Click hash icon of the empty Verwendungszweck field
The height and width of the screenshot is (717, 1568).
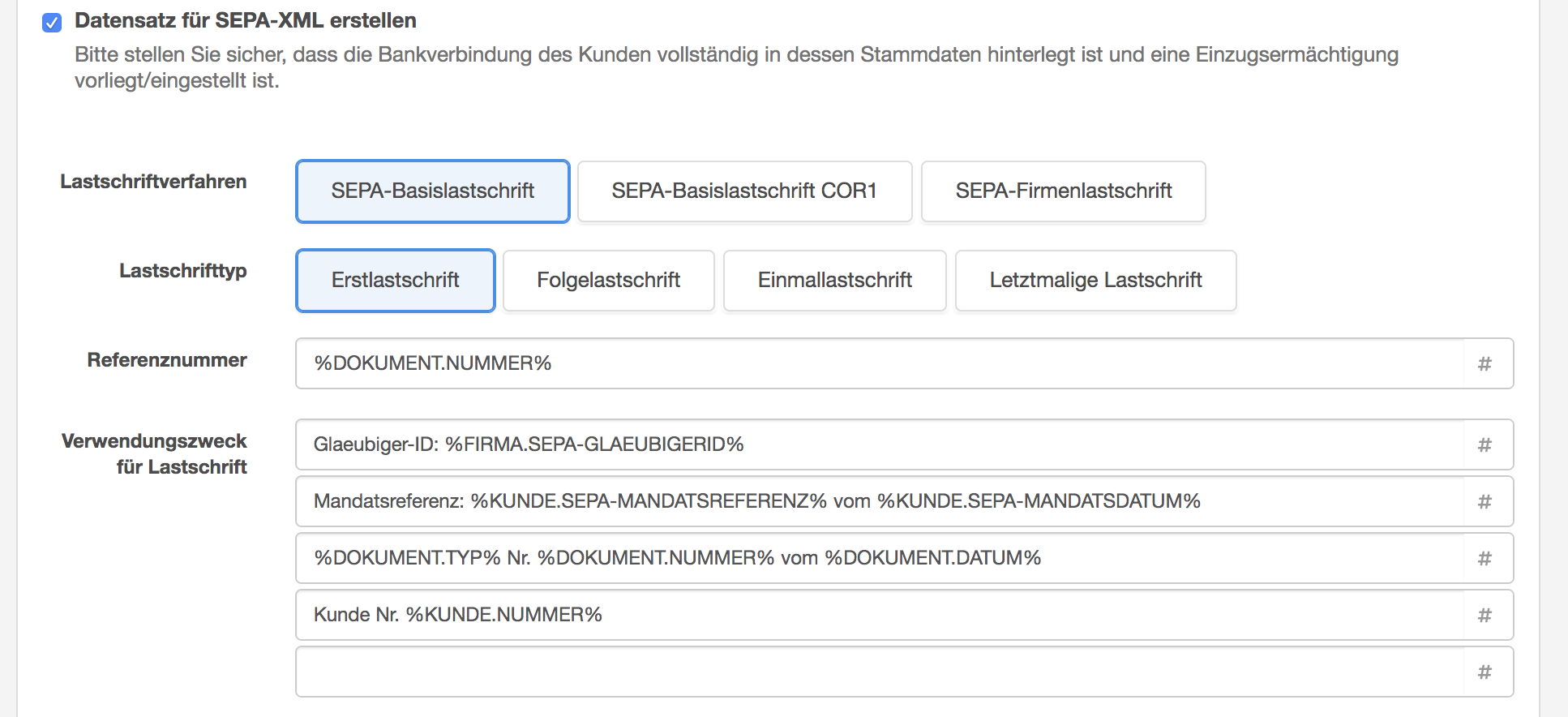pos(1484,672)
